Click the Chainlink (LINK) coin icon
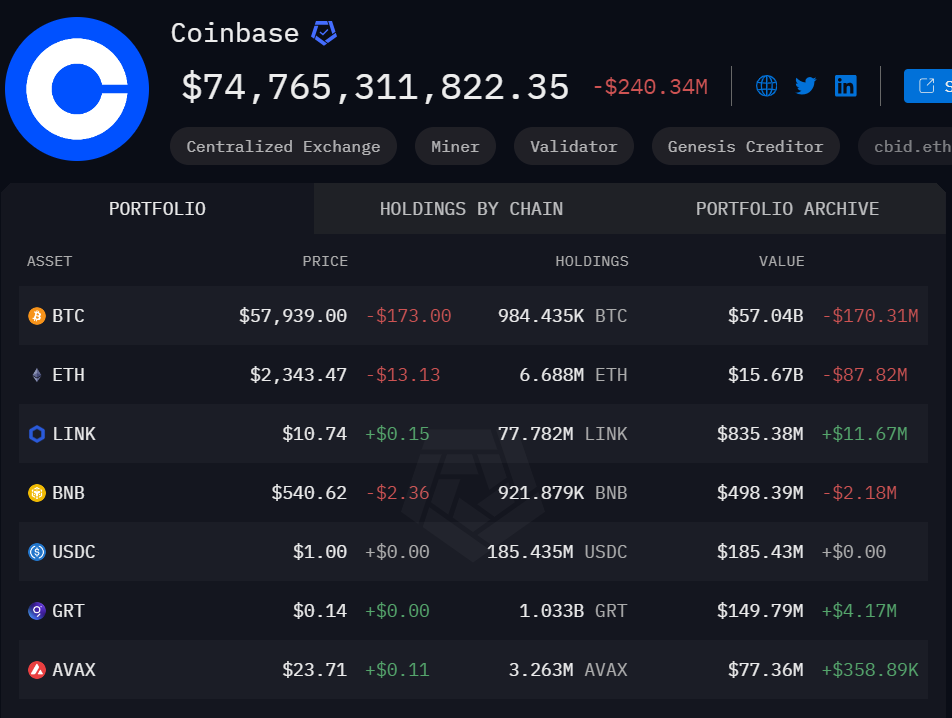Viewport: 952px width, 718px height. 35,433
